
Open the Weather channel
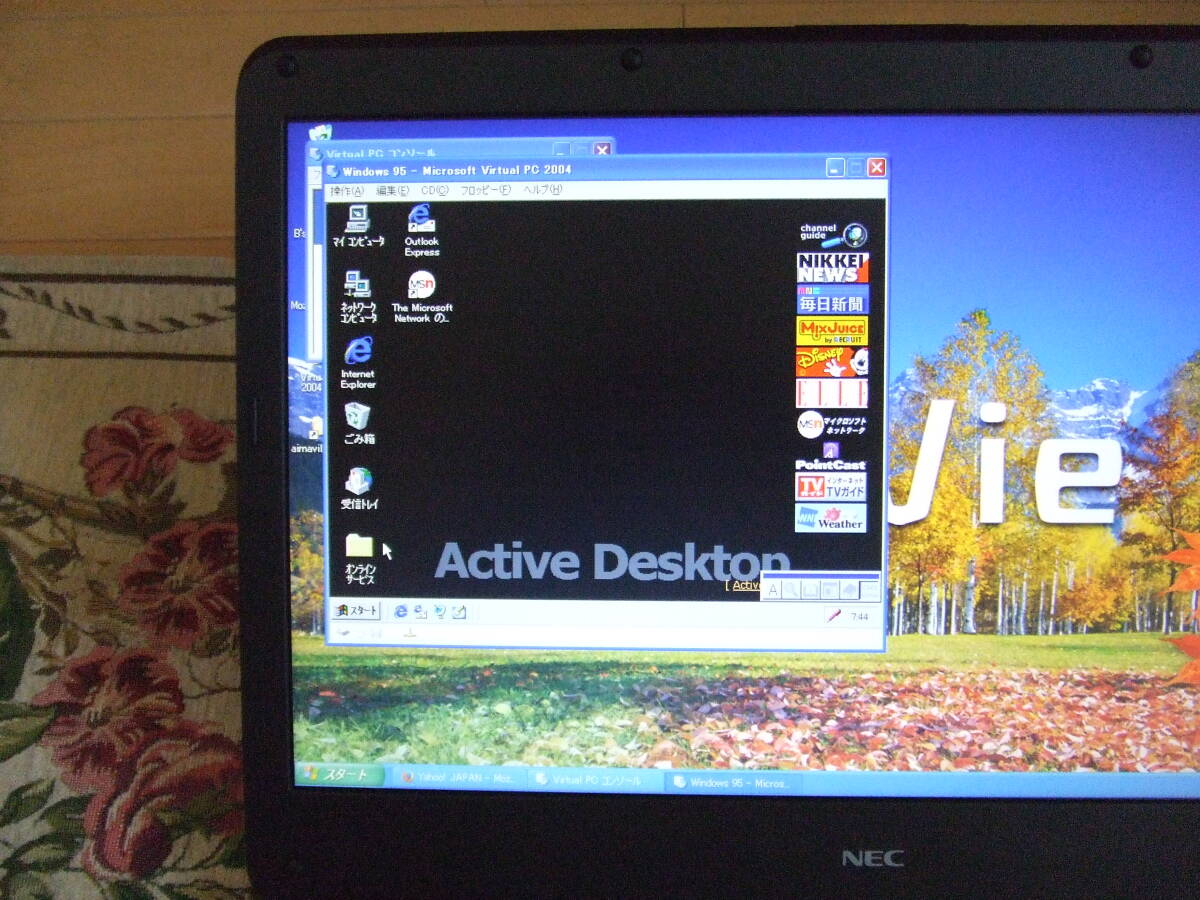[831, 518]
